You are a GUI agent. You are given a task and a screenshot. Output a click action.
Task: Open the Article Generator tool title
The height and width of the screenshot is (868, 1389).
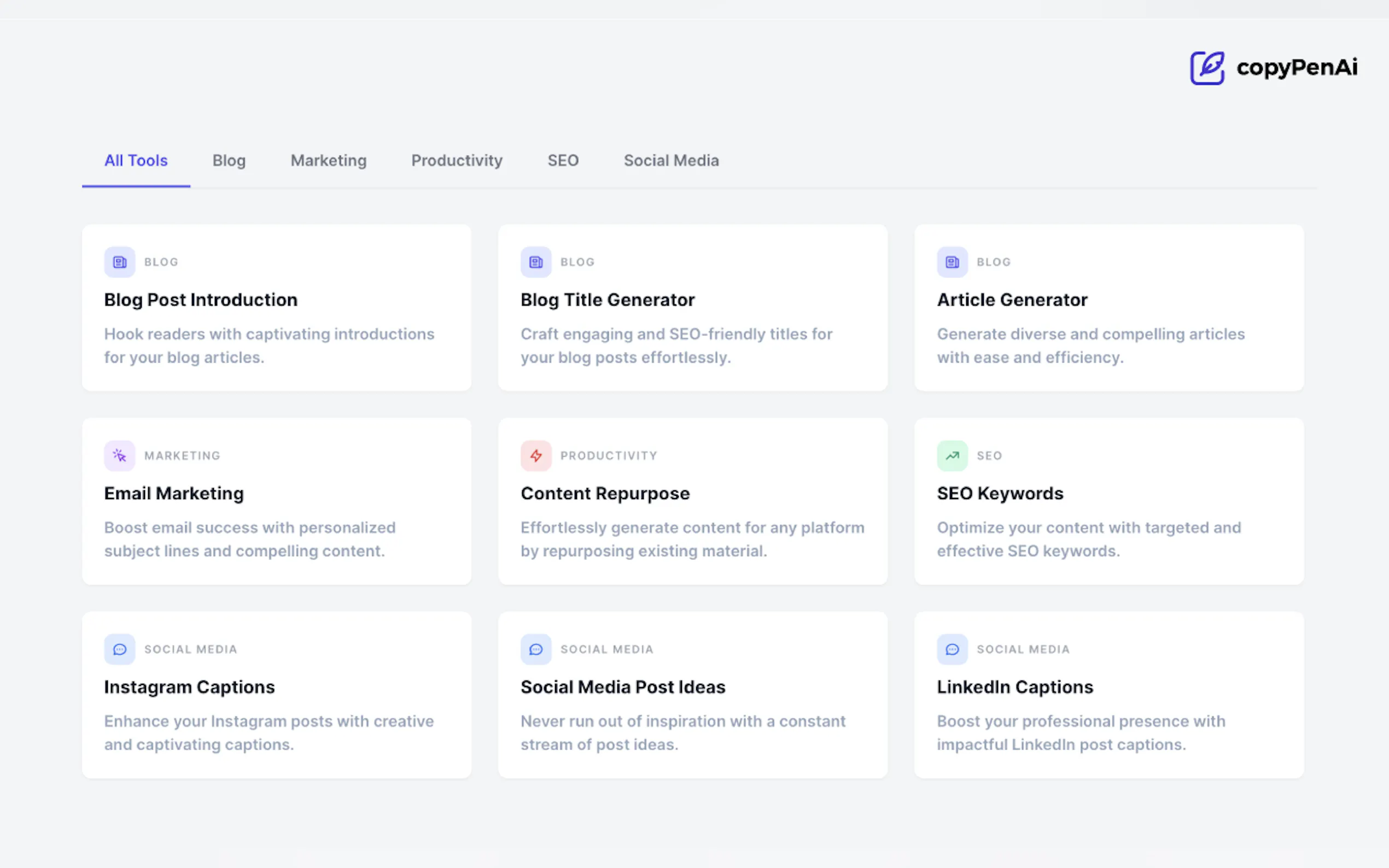click(1012, 300)
